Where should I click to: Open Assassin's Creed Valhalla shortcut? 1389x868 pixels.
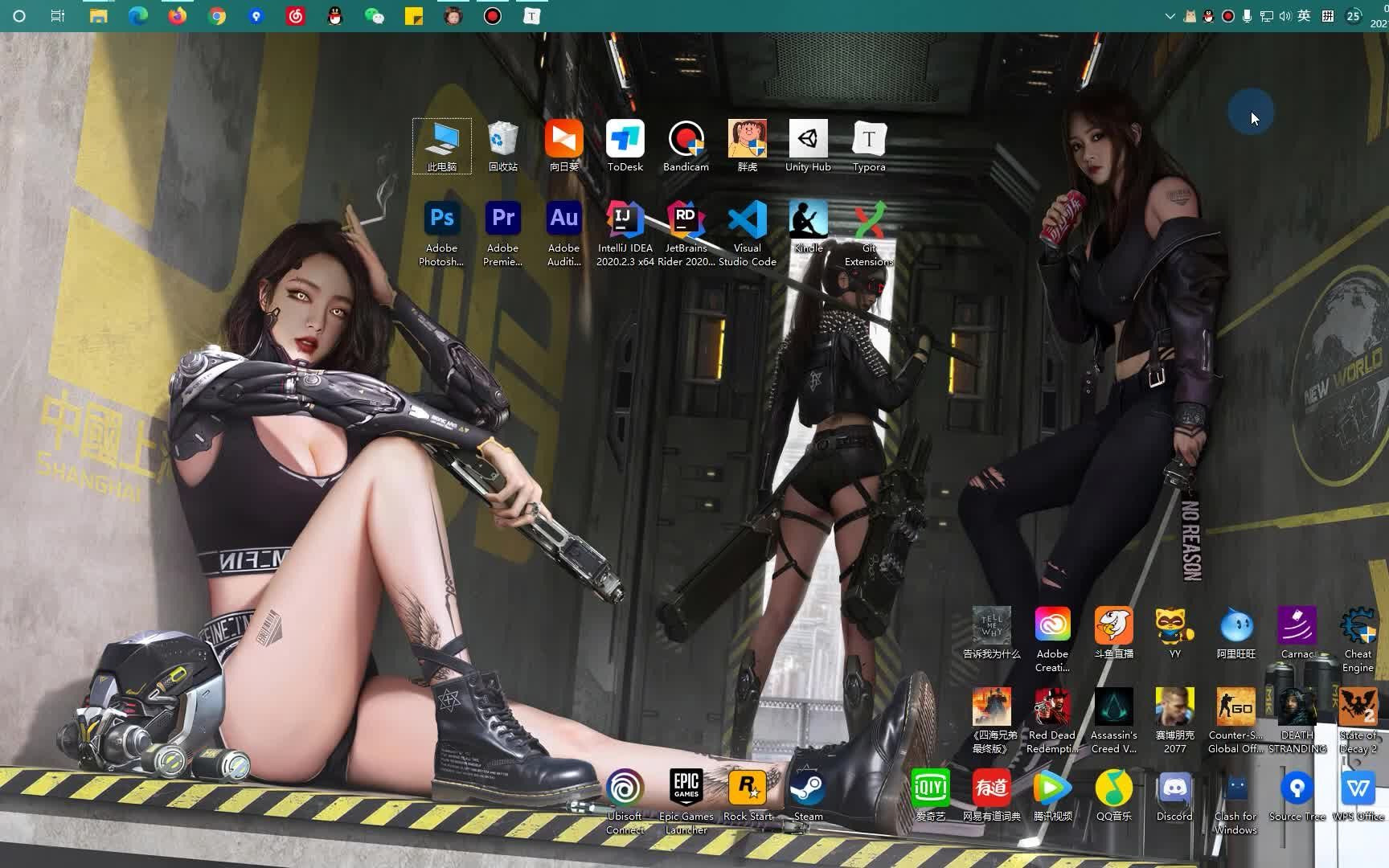coord(1114,721)
